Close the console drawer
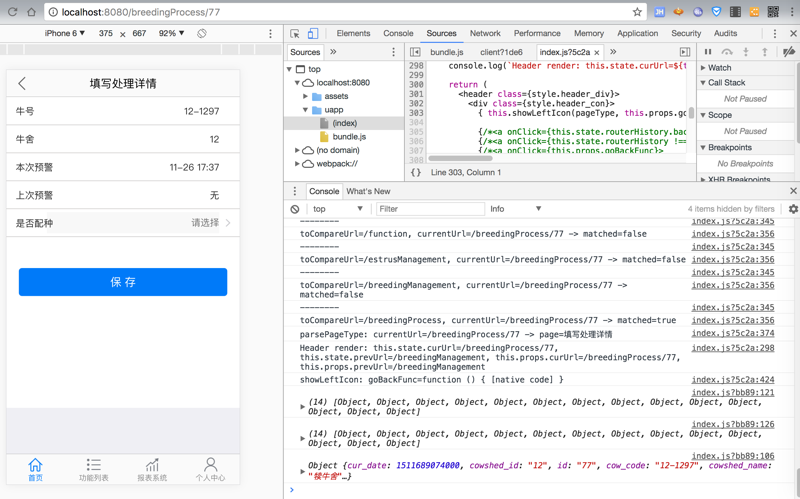The image size is (800, 499). pos(793,191)
